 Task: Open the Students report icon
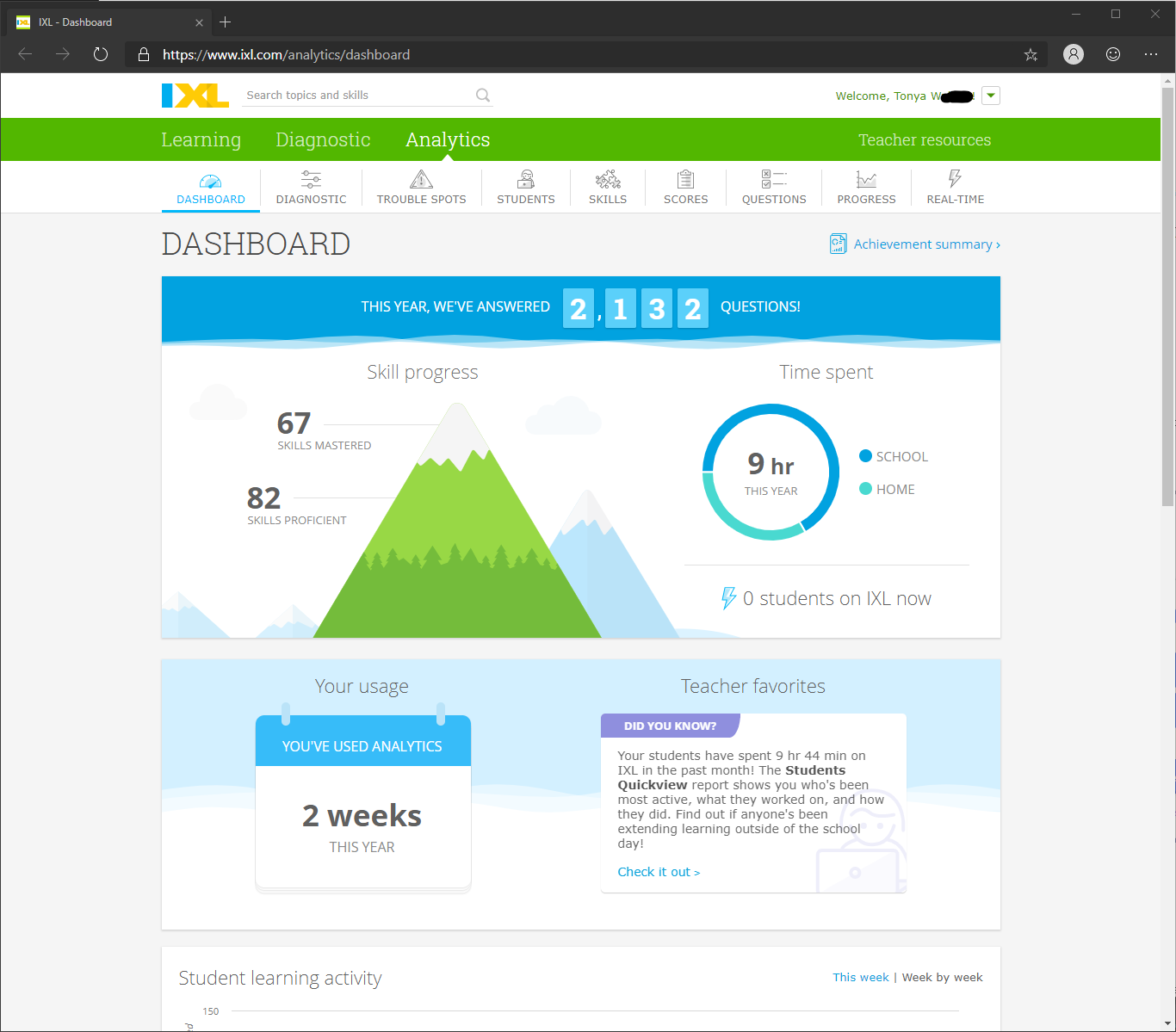526,179
